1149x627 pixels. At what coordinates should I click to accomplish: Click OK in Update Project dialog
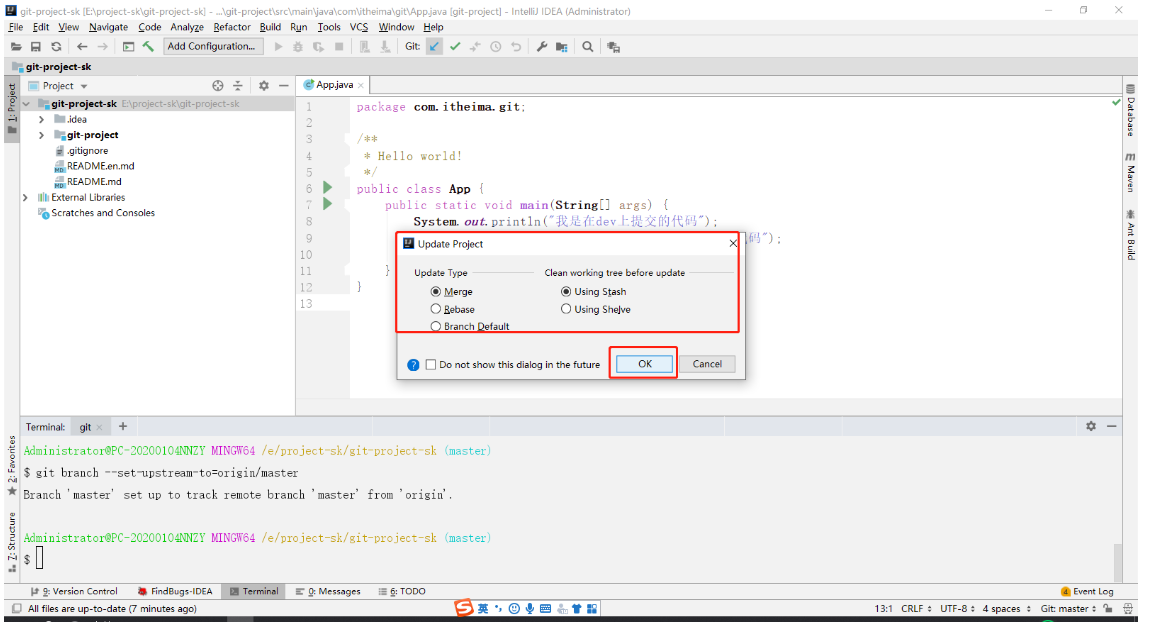[645, 364]
